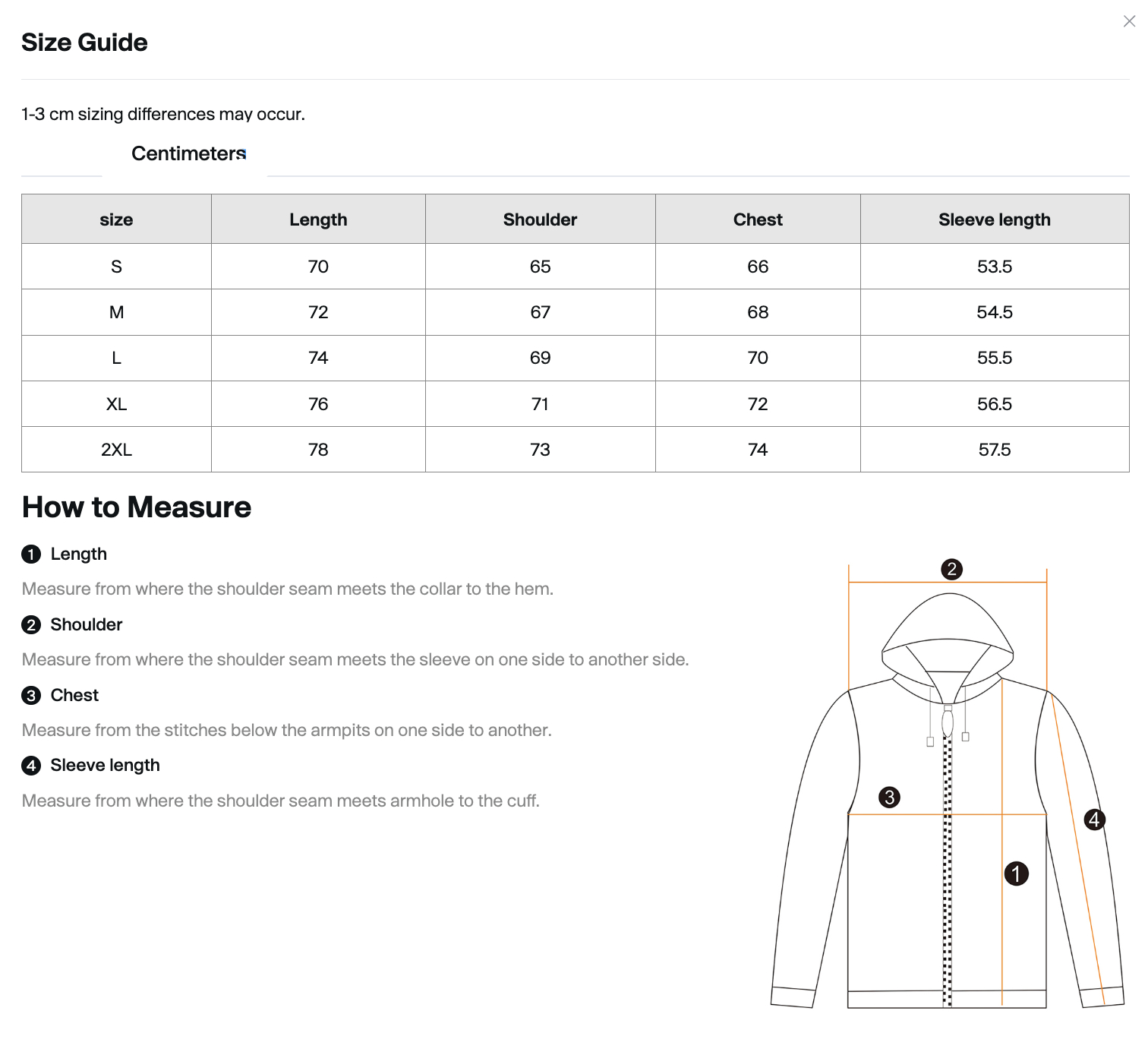Click the "2" badge next to the Shoulder heading
1148x1052 pixels.
(x=30, y=625)
